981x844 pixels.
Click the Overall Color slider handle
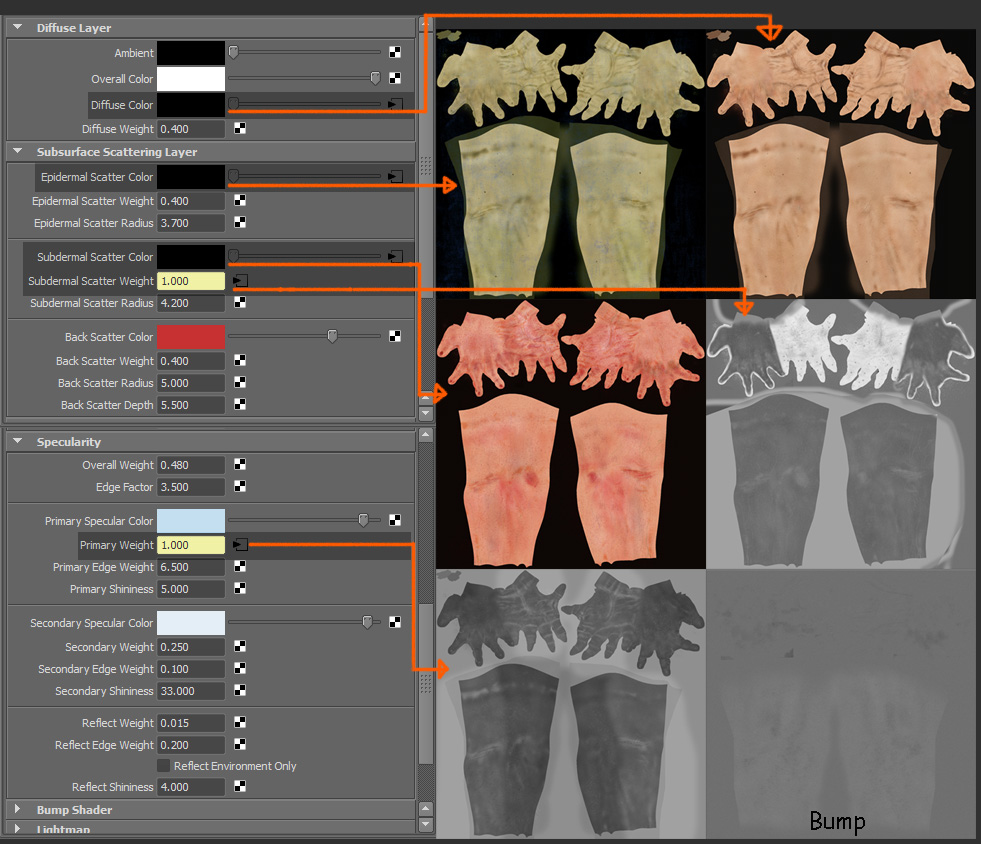click(x=375, y=78)
